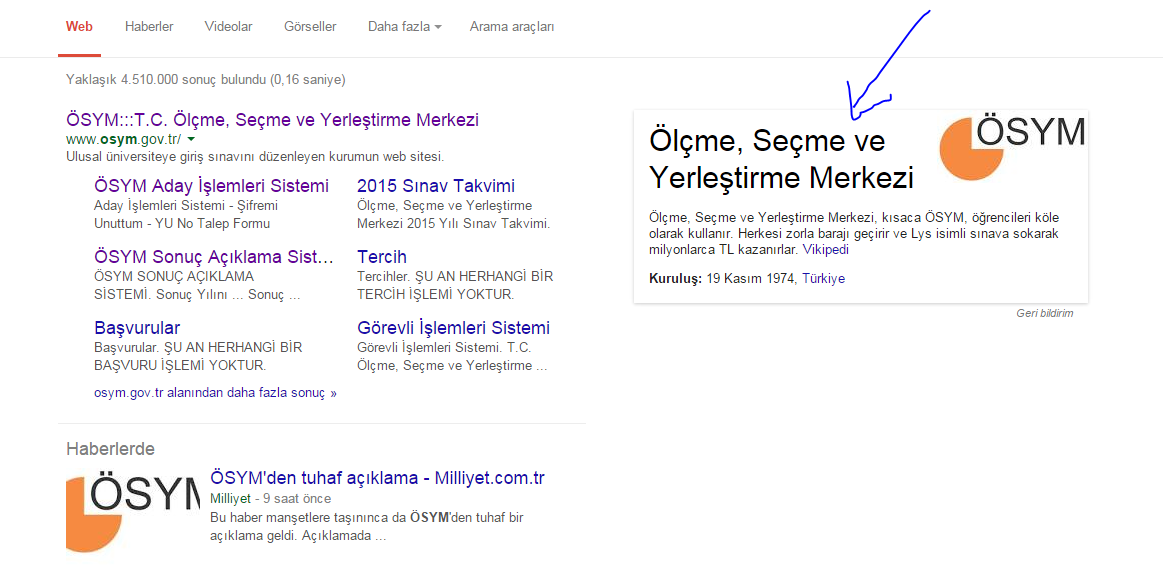
Task: Click the www.osym.gov.tr green URL
Action: [123, 140]
